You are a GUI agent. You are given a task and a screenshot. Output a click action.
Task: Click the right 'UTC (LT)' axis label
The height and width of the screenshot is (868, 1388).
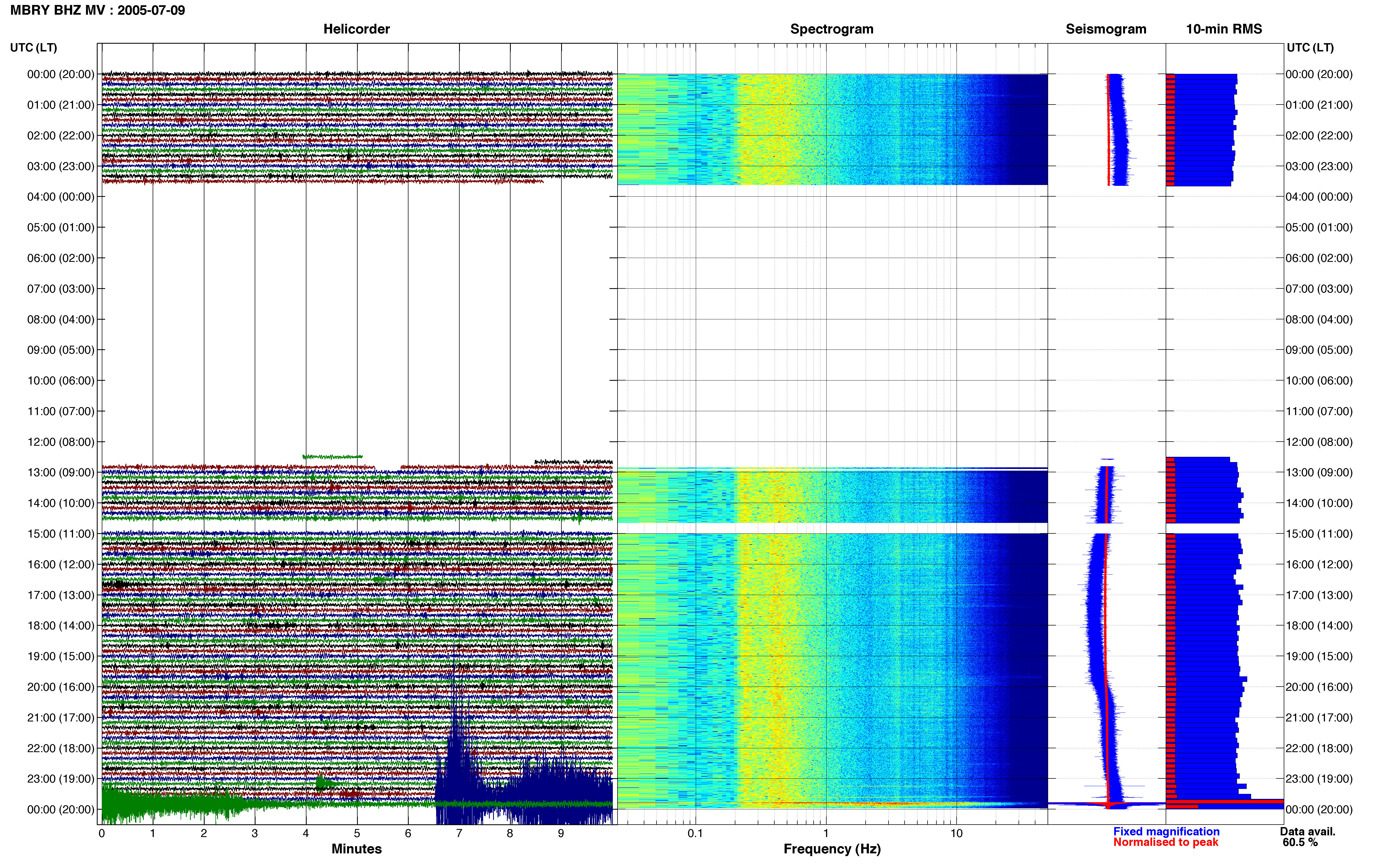1310,48
